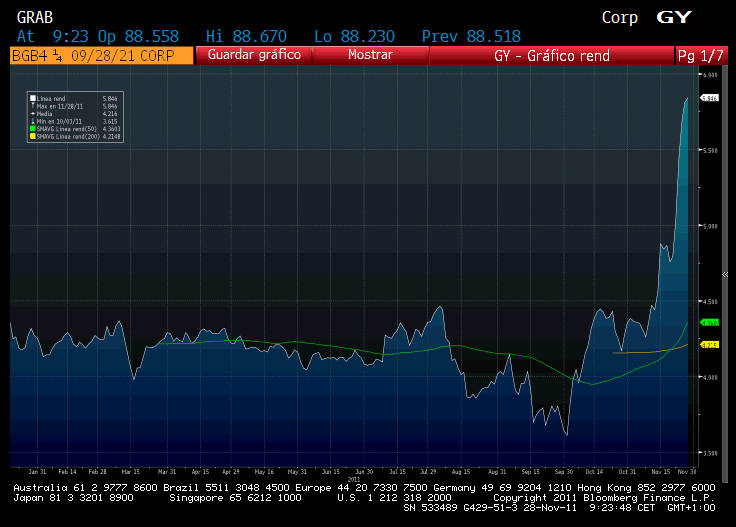Click the Sep 15 date label on x-axis
Screen dimensions: 736x527
click(530, 472)
